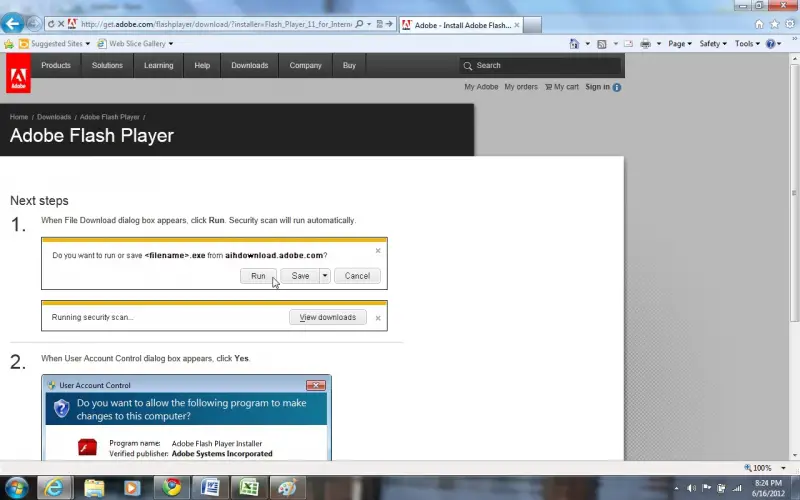Open the Windows Start menu
The height and width of the screenshot is (500, 800).
pos(16,488)
